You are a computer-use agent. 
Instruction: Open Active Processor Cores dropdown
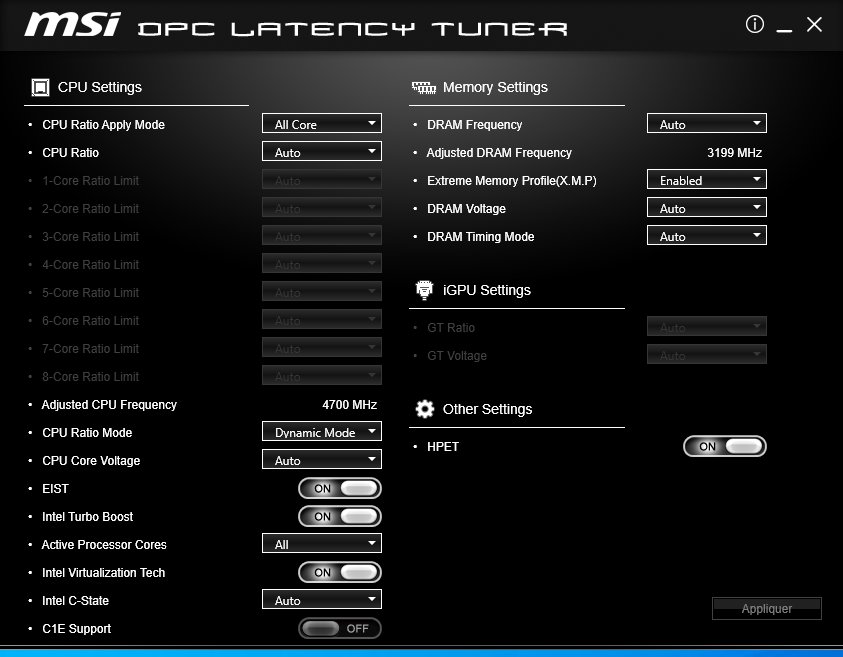pyautogui.click(x=322, y=544)
